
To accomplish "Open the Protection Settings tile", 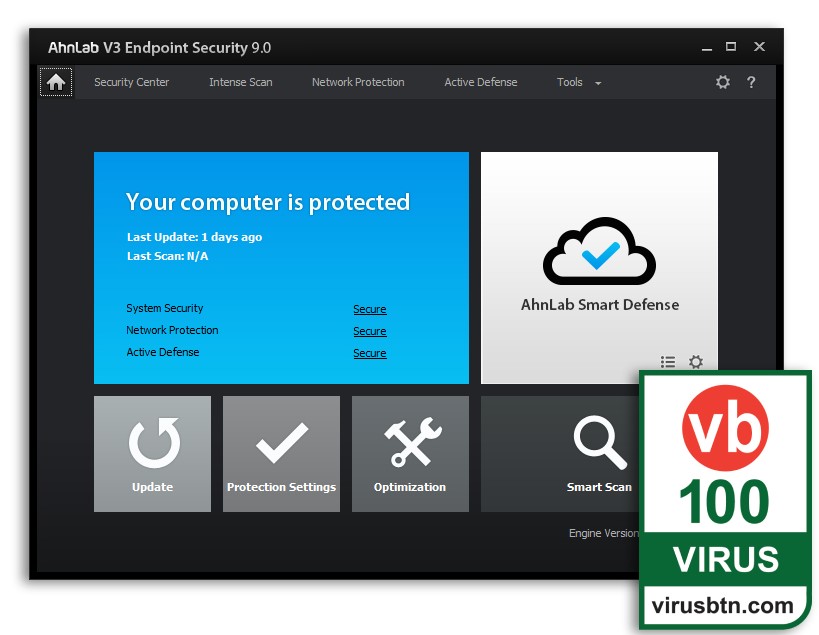I will pyautogui.click(x=282, y=454).
